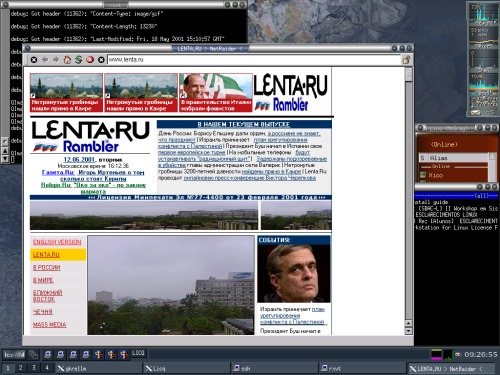Open the MASS MEDIA sidebar link

pos(49,324)
